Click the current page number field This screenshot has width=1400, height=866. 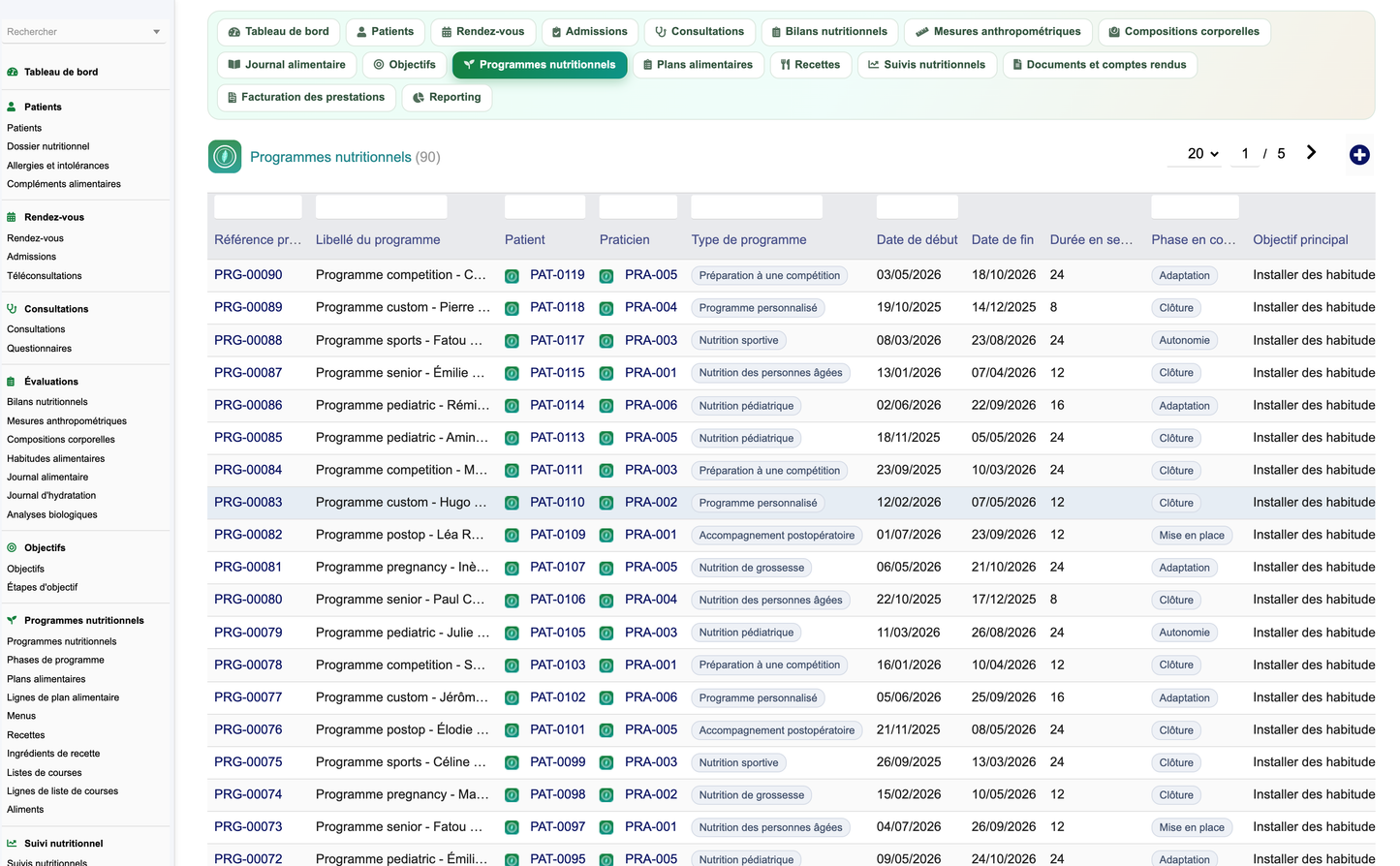1245,154
